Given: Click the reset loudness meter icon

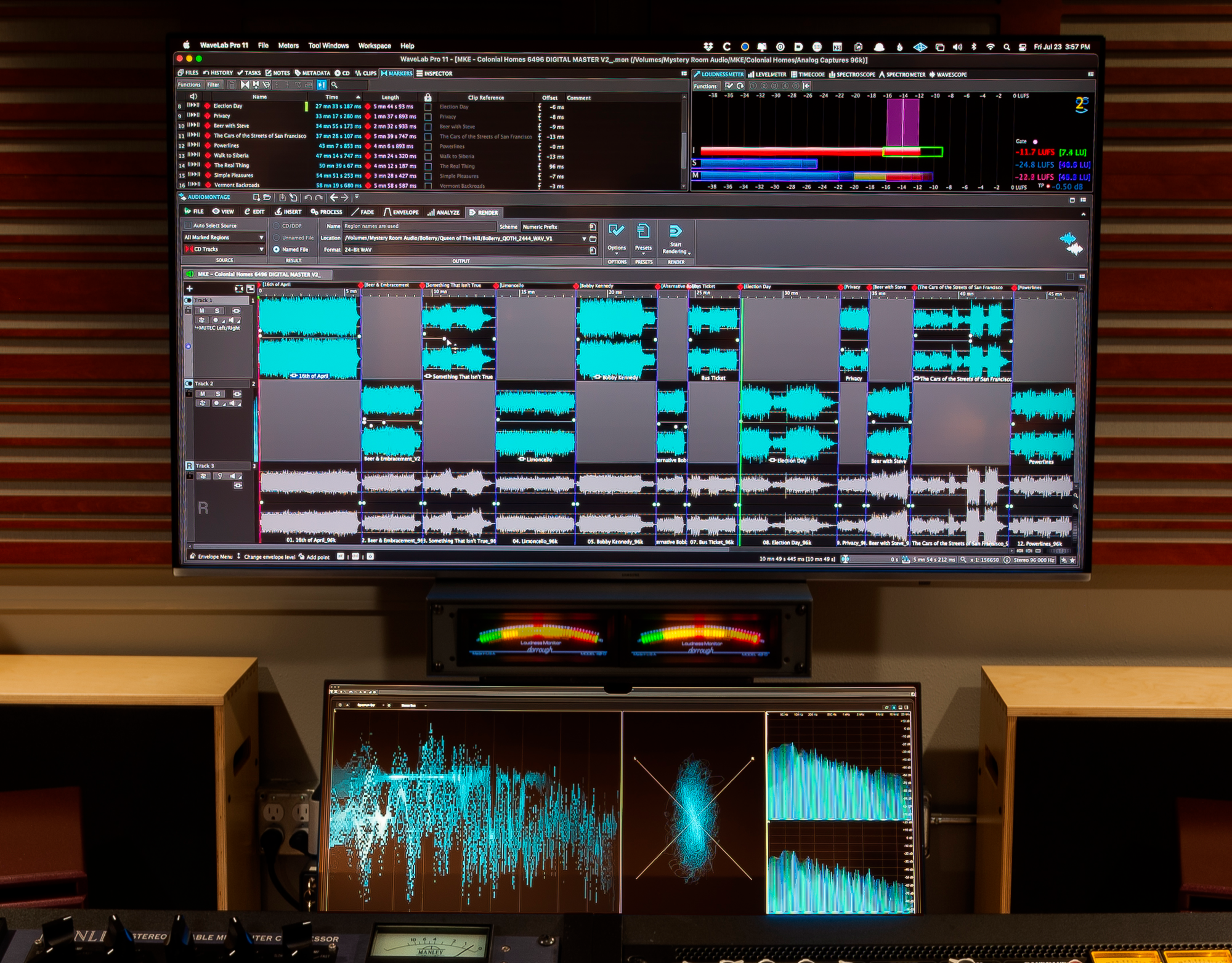Looking at the screenshot, I should click(740, 86).
